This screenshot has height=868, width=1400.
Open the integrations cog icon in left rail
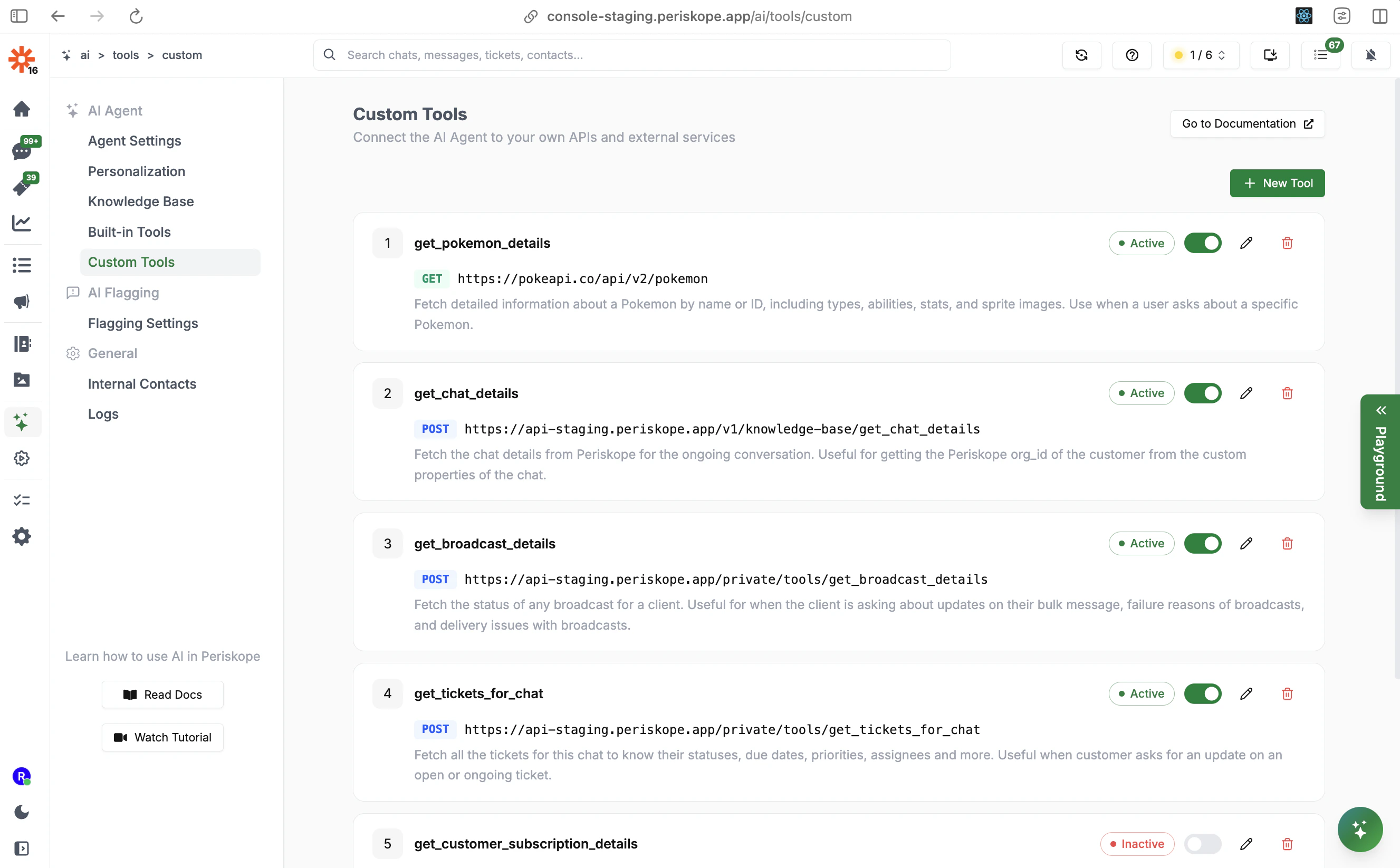[x=22, y=458]
